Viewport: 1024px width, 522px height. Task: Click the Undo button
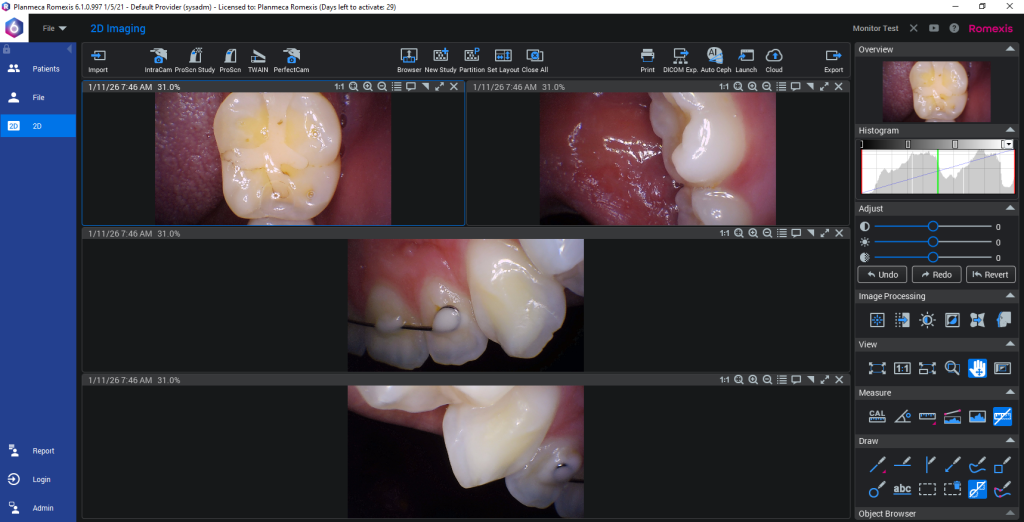881,274
